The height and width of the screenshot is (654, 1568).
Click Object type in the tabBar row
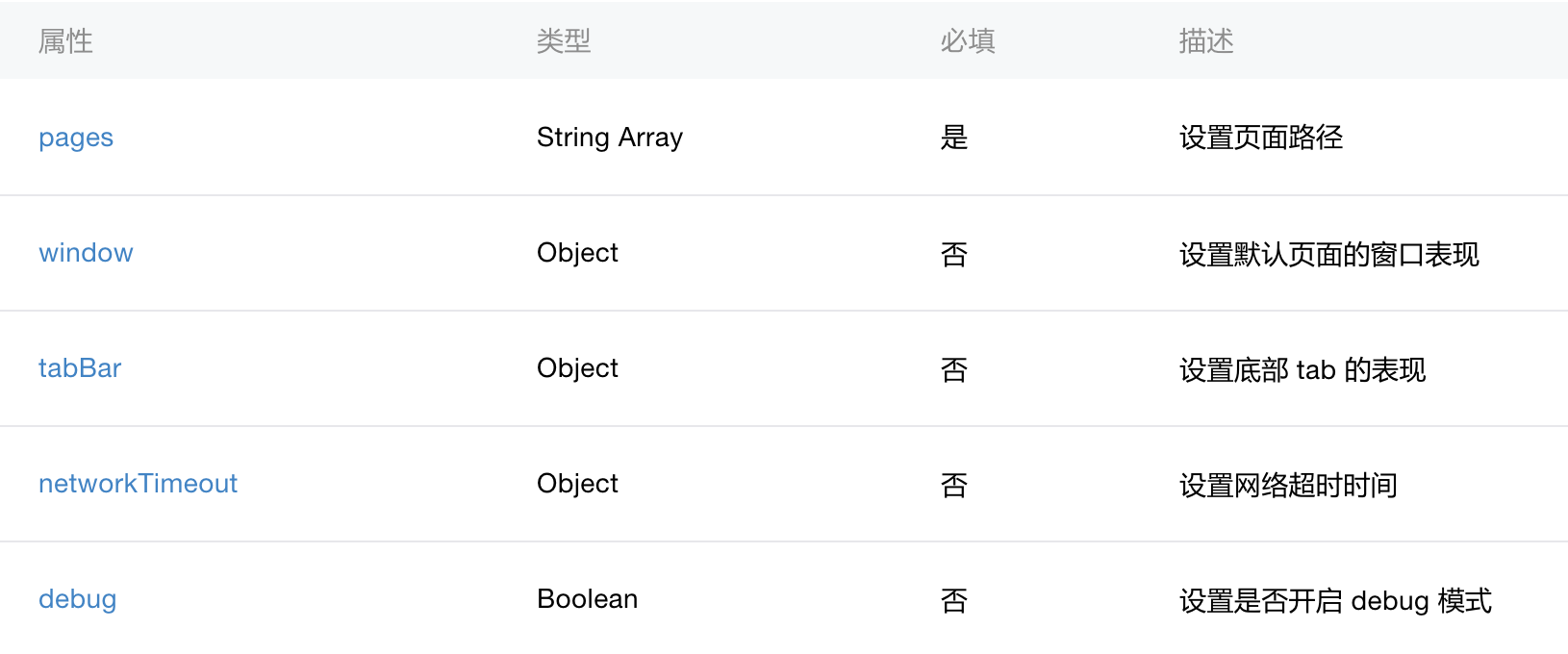[x=577, y=368]
